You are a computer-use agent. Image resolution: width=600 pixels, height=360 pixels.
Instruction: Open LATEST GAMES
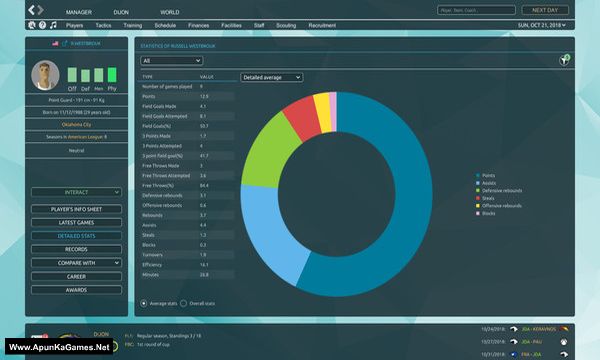77,223
